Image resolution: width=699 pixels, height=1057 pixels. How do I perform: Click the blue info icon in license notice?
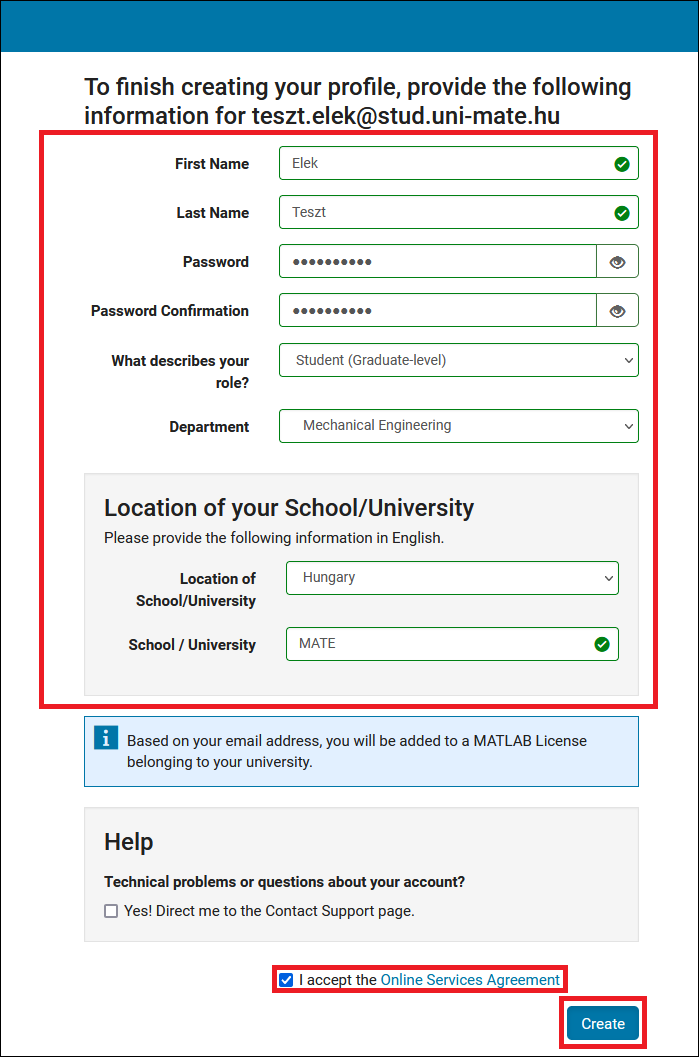[105, 738]
